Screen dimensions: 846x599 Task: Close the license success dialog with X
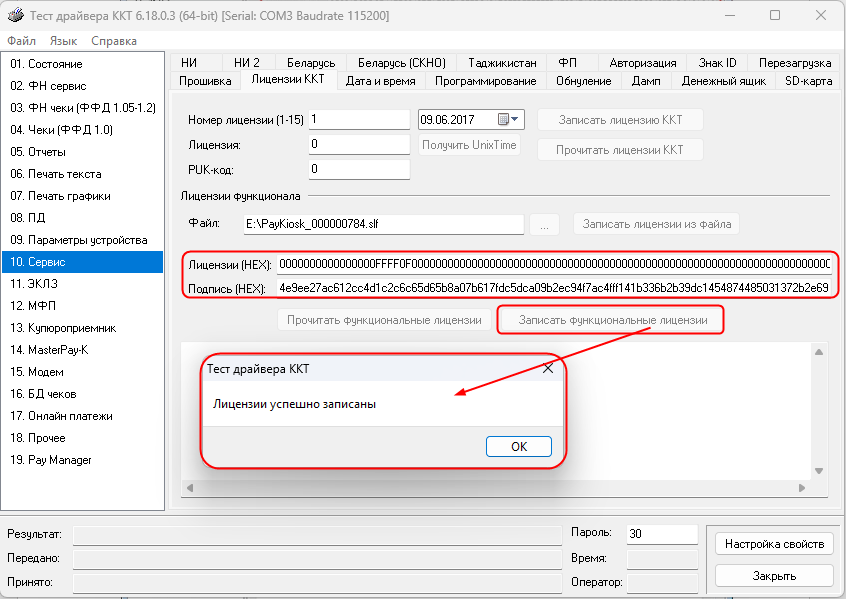point(547,369)
